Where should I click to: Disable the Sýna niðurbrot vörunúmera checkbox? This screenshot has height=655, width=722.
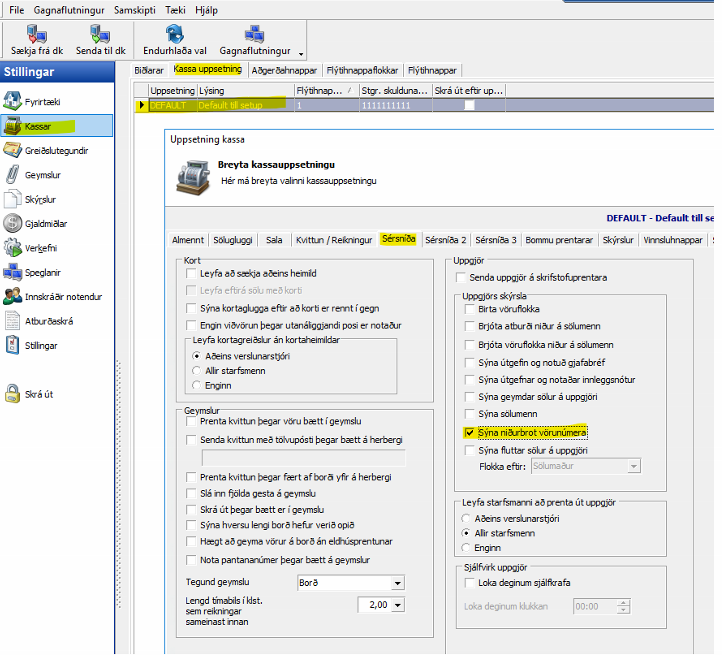pyautogui.click(x=469, y=433)
